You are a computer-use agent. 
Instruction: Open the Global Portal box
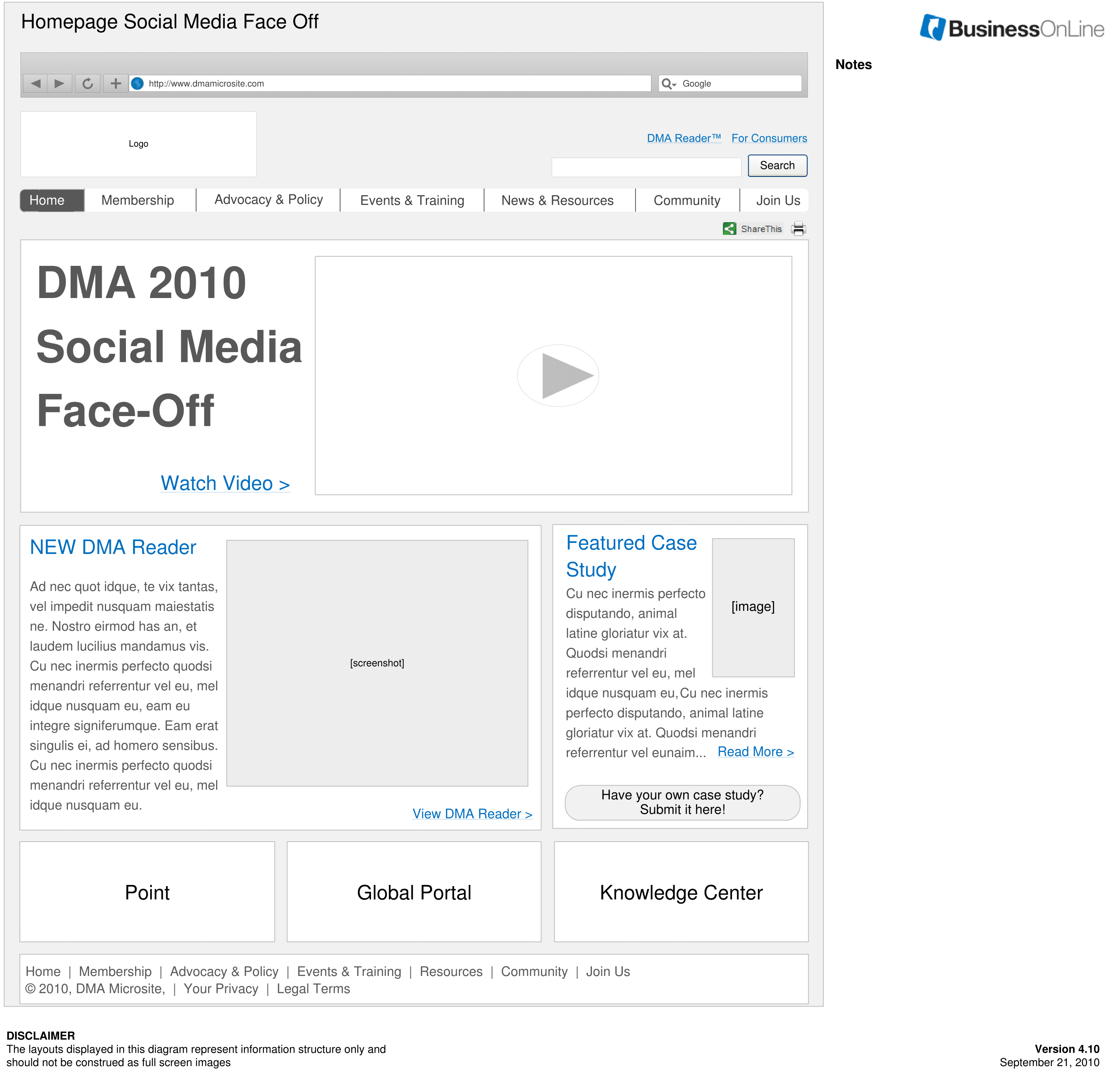[x=414, y=892]
